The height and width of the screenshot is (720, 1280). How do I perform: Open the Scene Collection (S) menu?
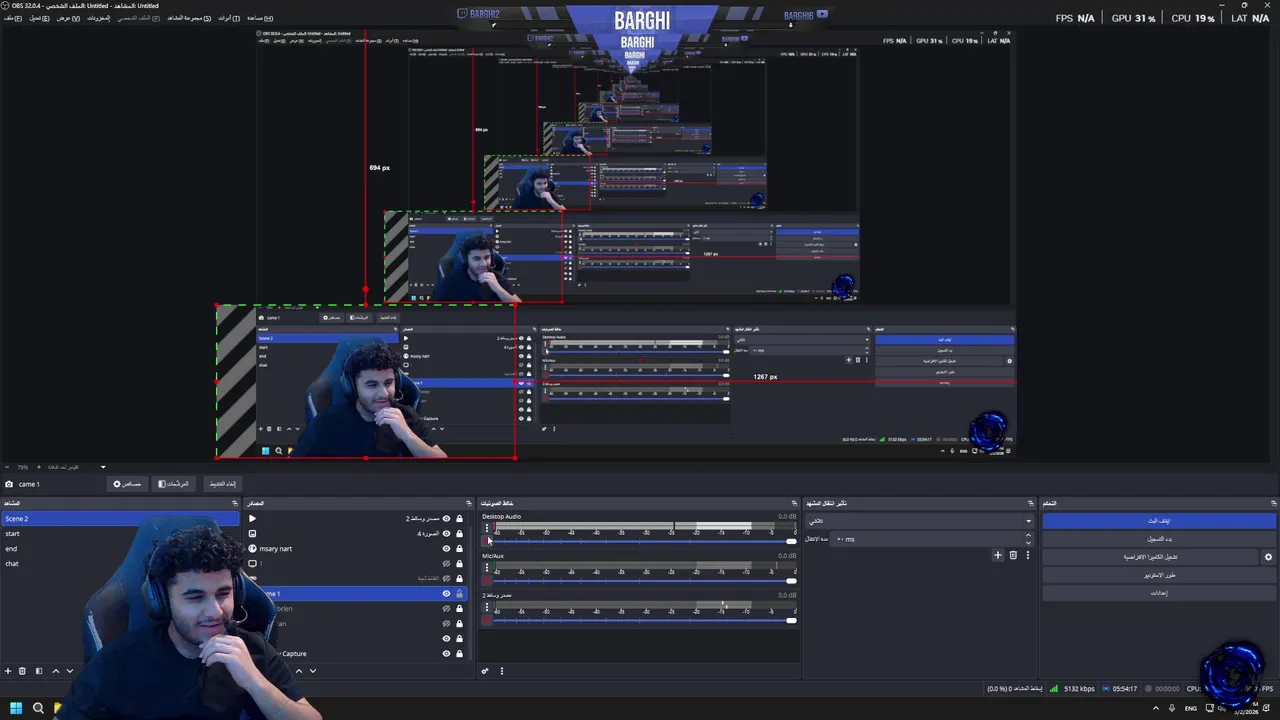point(189,18)
